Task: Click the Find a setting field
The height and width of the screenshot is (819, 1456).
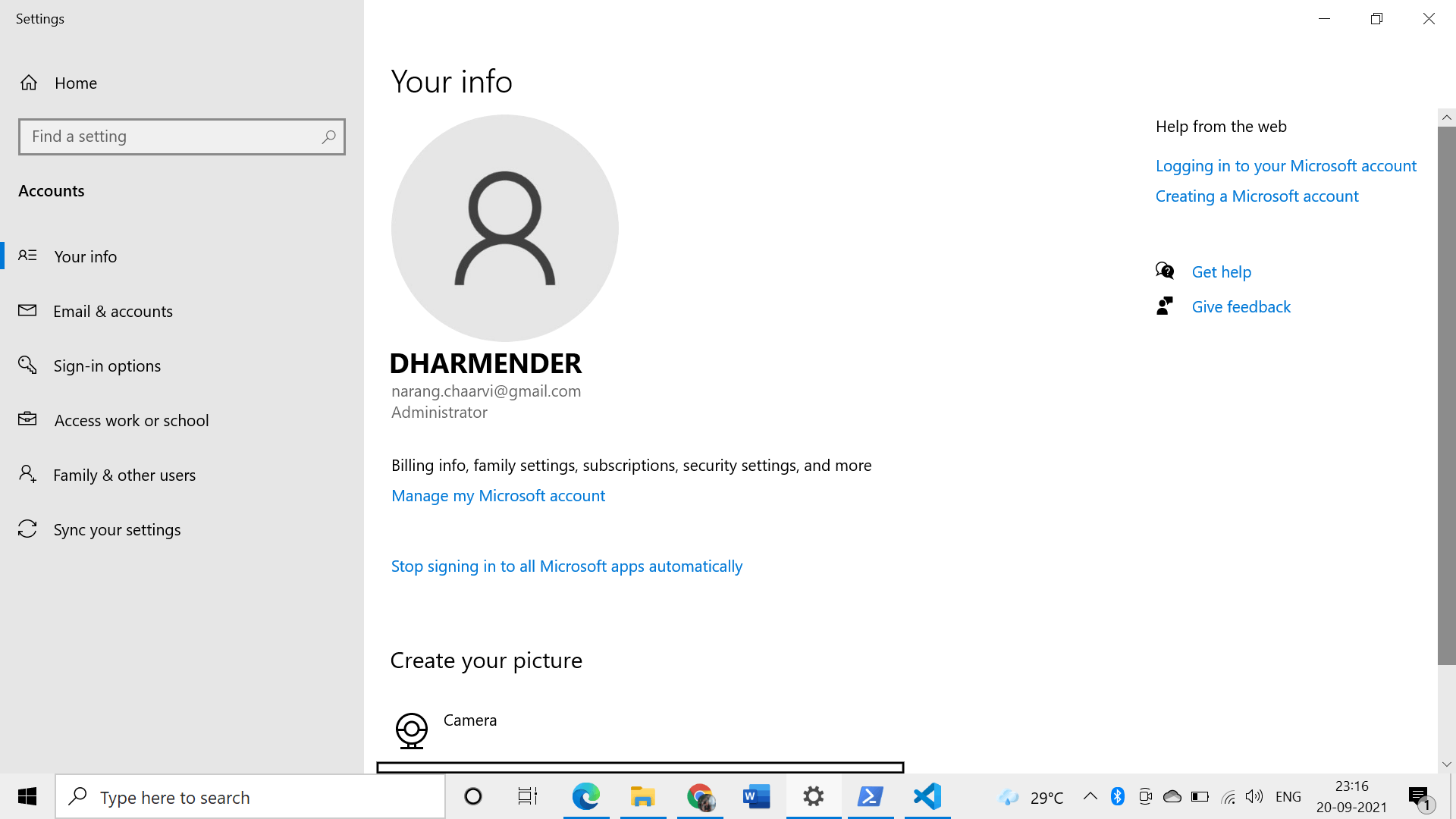Action: click(x=171, y=137)
